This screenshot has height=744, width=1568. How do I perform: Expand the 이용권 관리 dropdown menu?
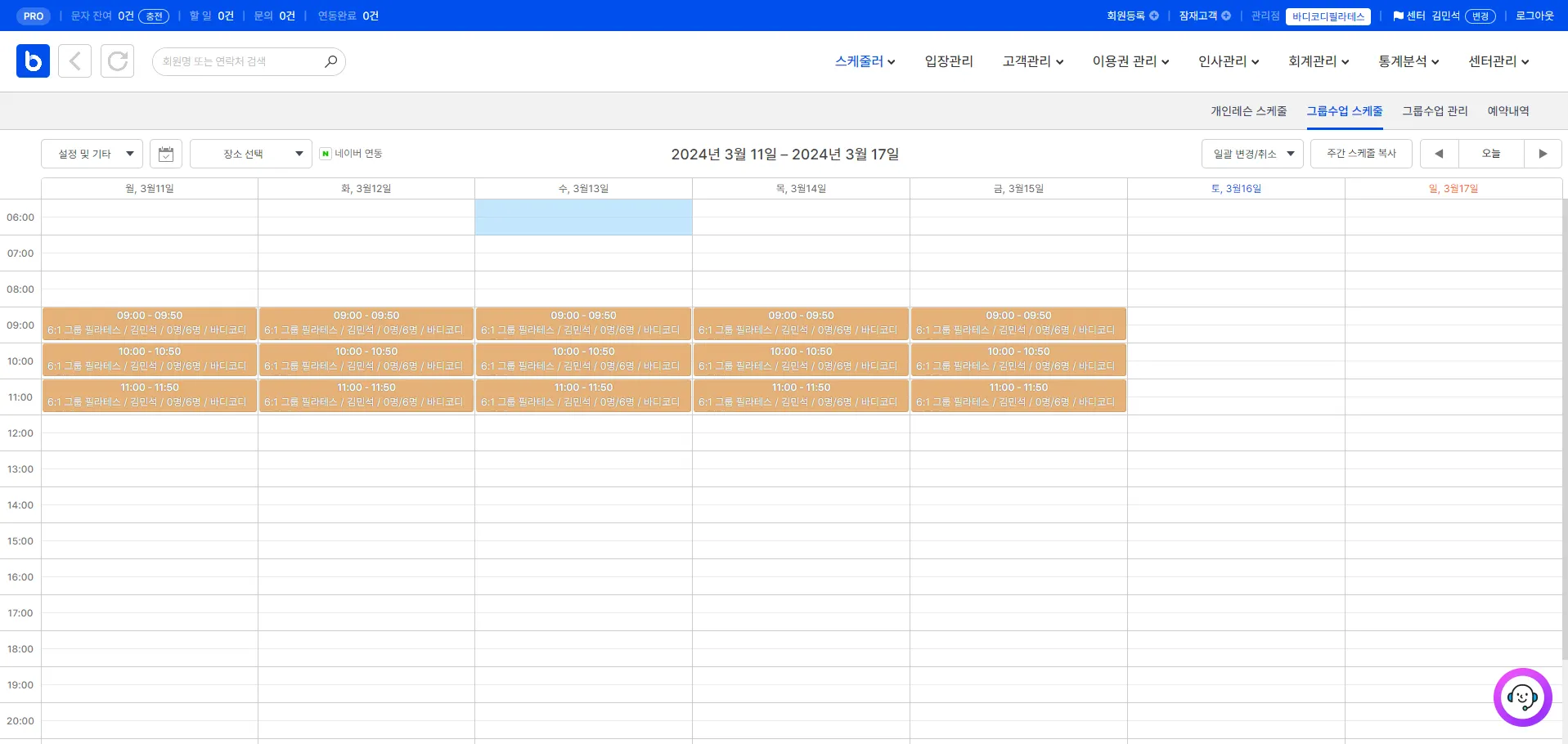point(1130,61)
